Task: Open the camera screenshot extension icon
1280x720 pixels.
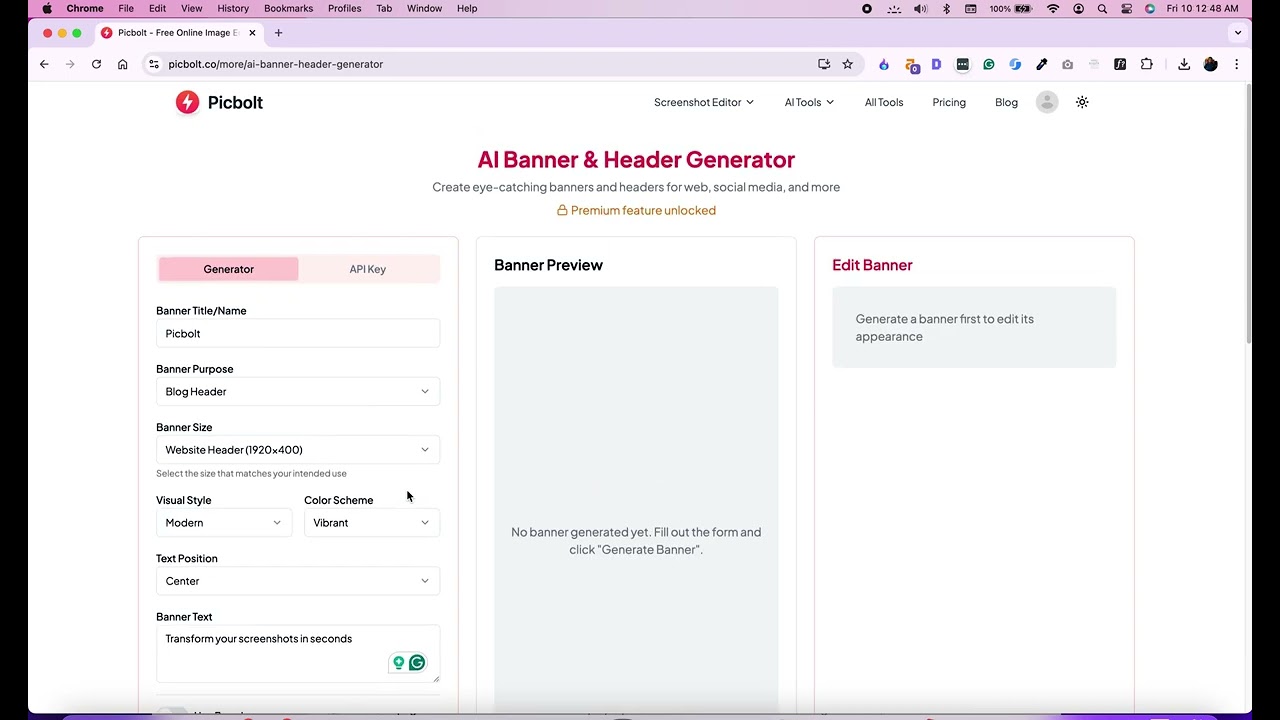Action: click(x=1067, y=64)
